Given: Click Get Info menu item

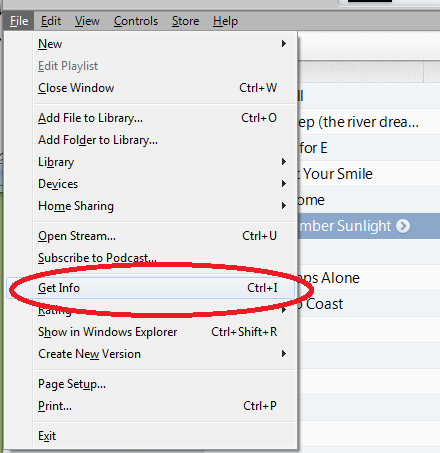Looking at the screenshot, I should [x=151, y=288].
